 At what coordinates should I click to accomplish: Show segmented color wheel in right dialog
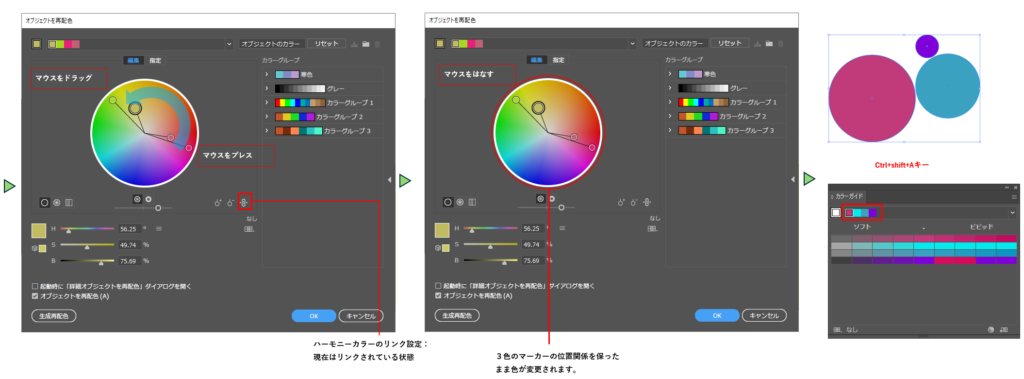[x=460, y=202]
